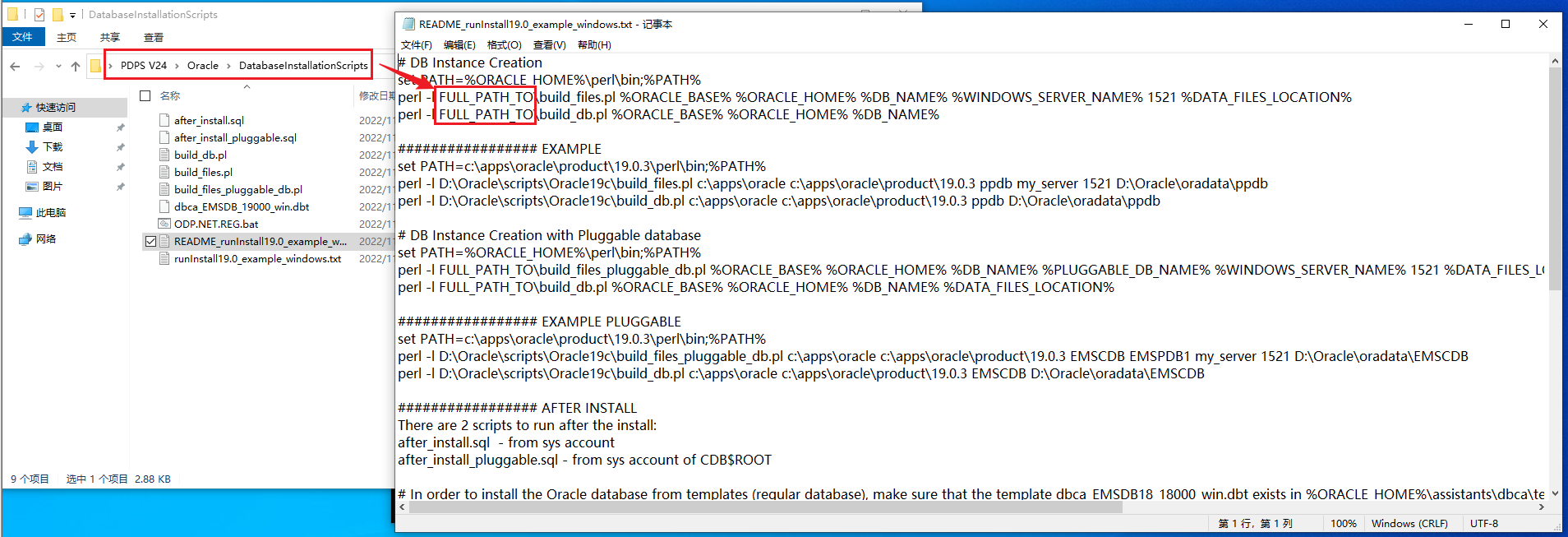Viewport: 1568px width, 537px height.
Task: Open the 下载 (Downloads) quick access folder
Action: click(52, 147)
